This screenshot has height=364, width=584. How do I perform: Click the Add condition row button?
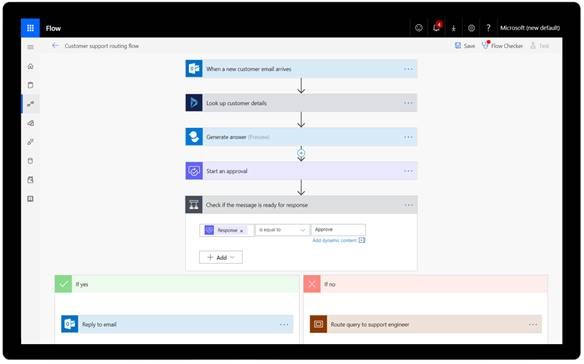coord(221,257)
